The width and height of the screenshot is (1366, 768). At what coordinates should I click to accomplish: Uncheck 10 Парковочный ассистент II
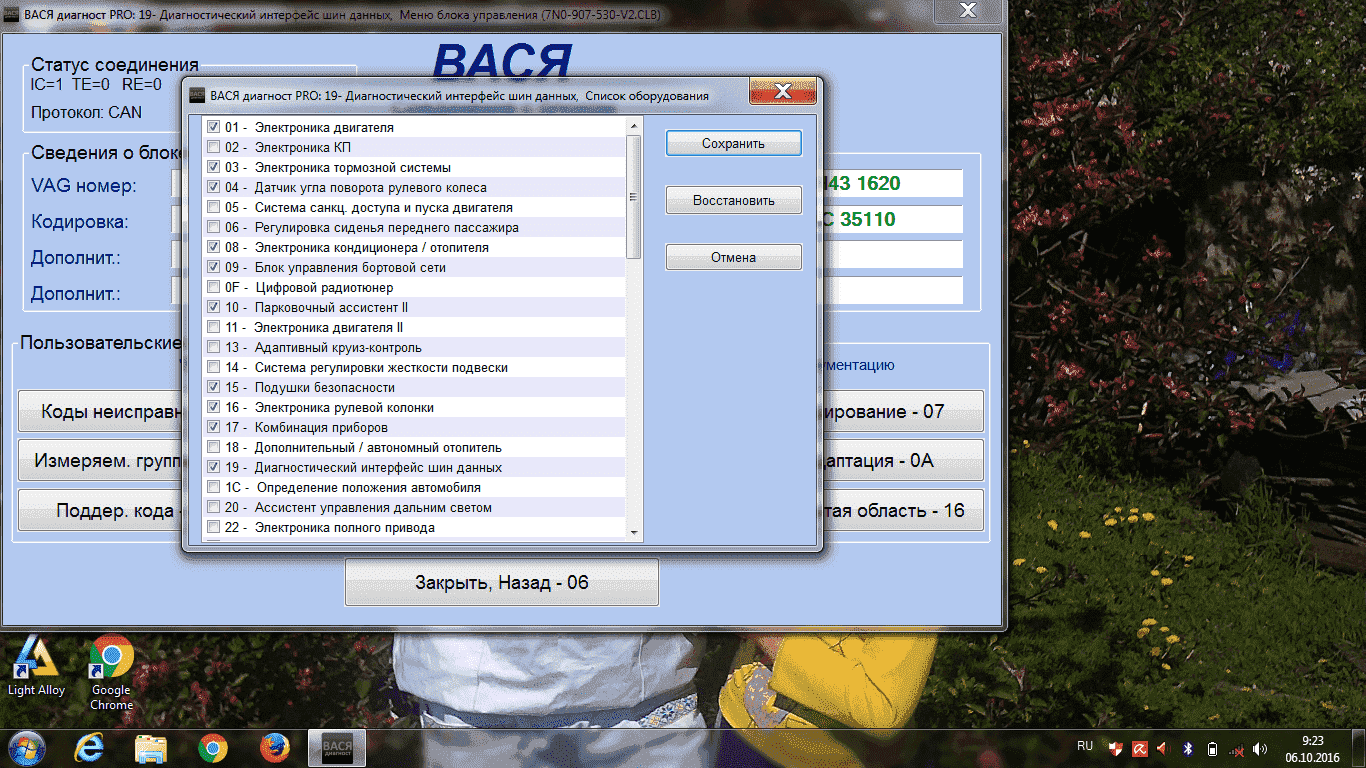[x=213, y=307]
